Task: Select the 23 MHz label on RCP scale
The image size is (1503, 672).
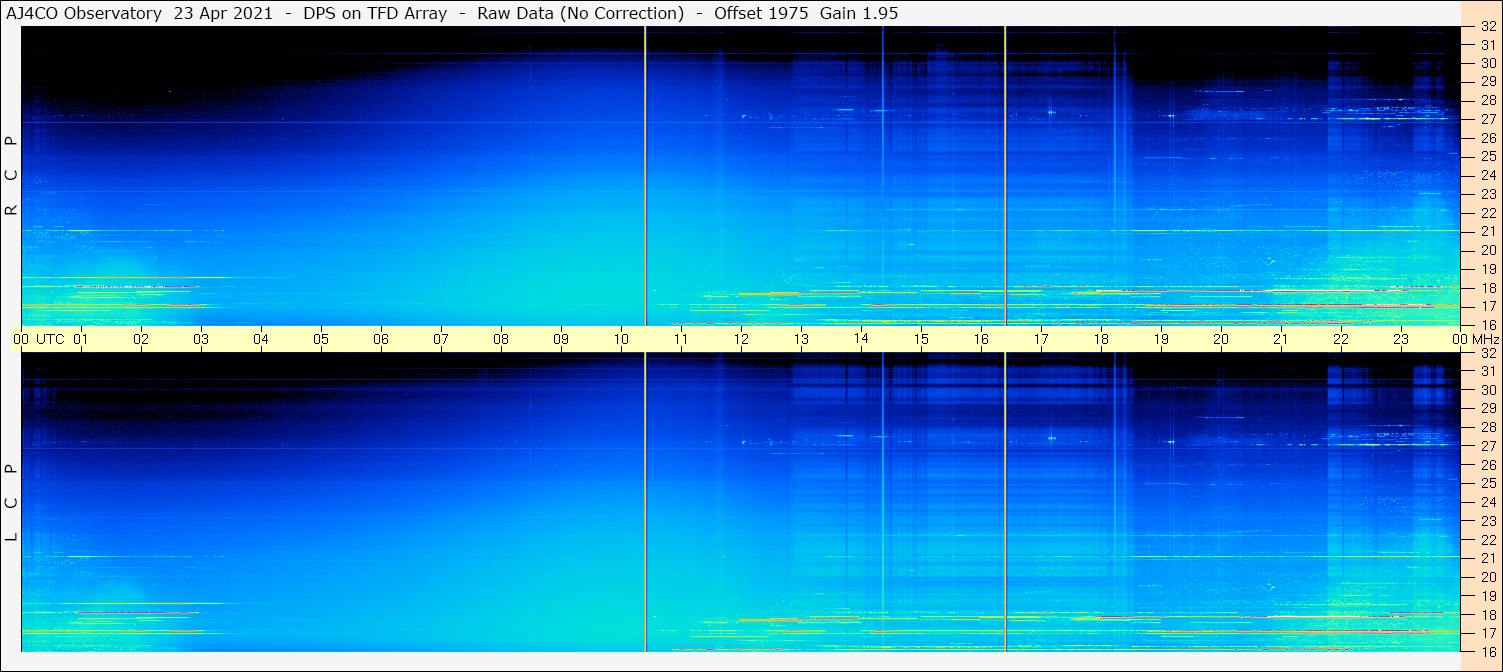Action: click(1487, 194)
